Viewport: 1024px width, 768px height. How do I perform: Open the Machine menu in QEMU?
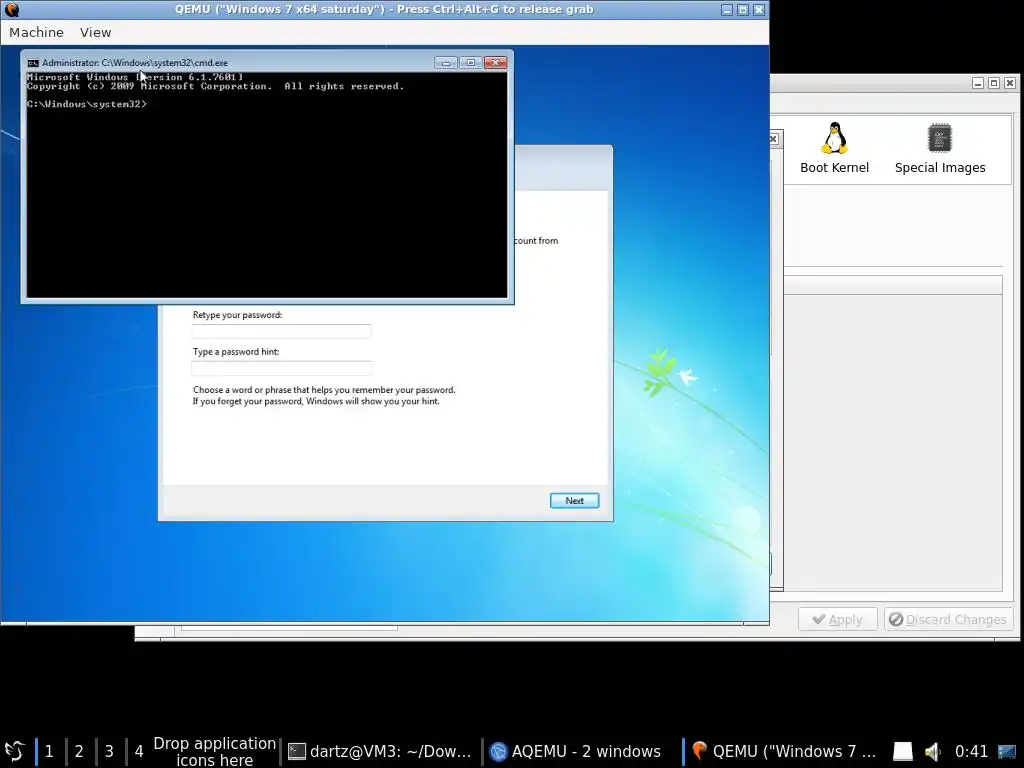37,32
